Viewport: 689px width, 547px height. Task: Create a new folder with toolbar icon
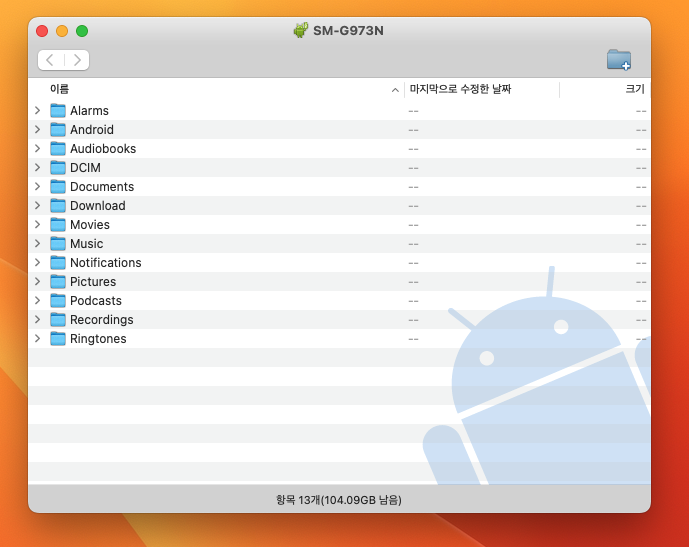point(619,60)
